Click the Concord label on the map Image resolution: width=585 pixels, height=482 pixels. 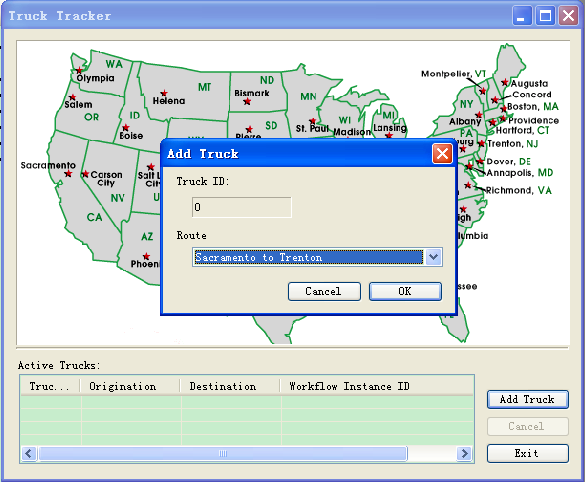532,94
